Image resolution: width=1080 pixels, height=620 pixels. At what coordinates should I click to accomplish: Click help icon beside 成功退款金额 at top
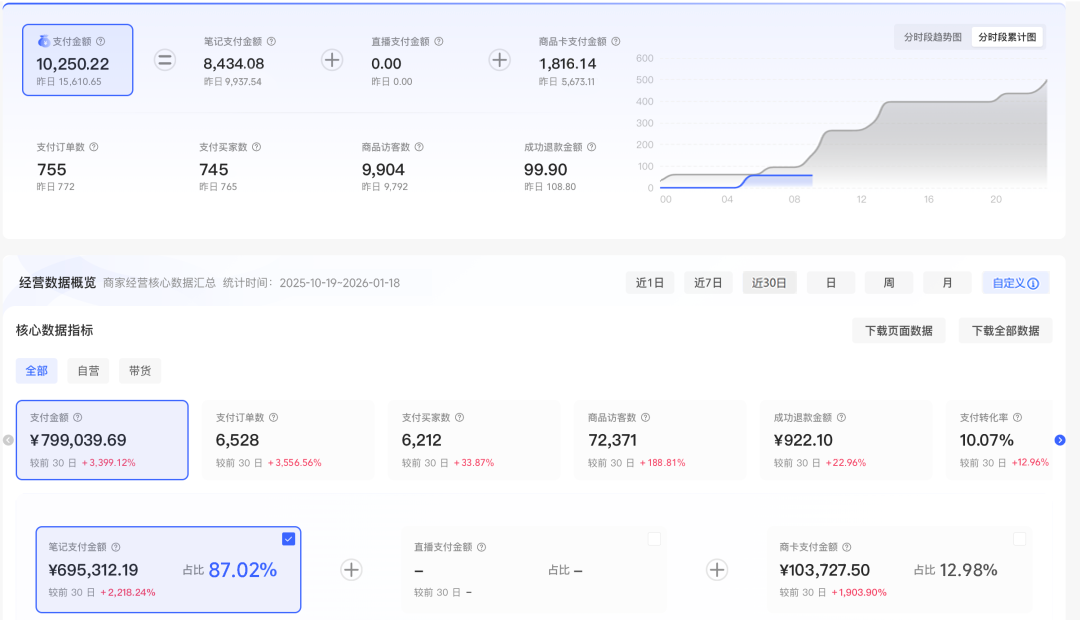tap(592, 147)
